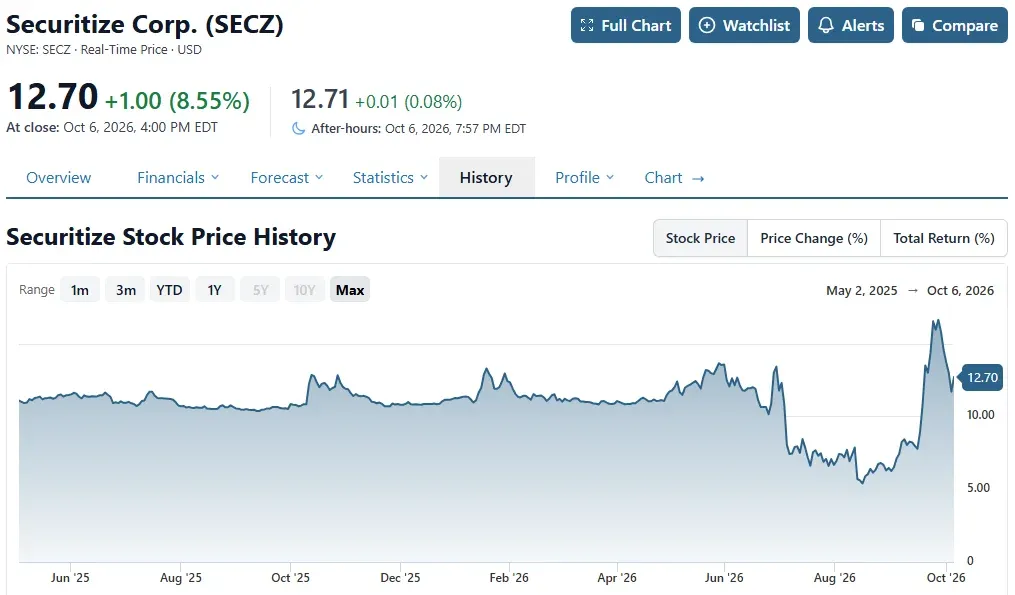Click the Range label
This screenshot has height=595, width=1015.
[36, 290]
